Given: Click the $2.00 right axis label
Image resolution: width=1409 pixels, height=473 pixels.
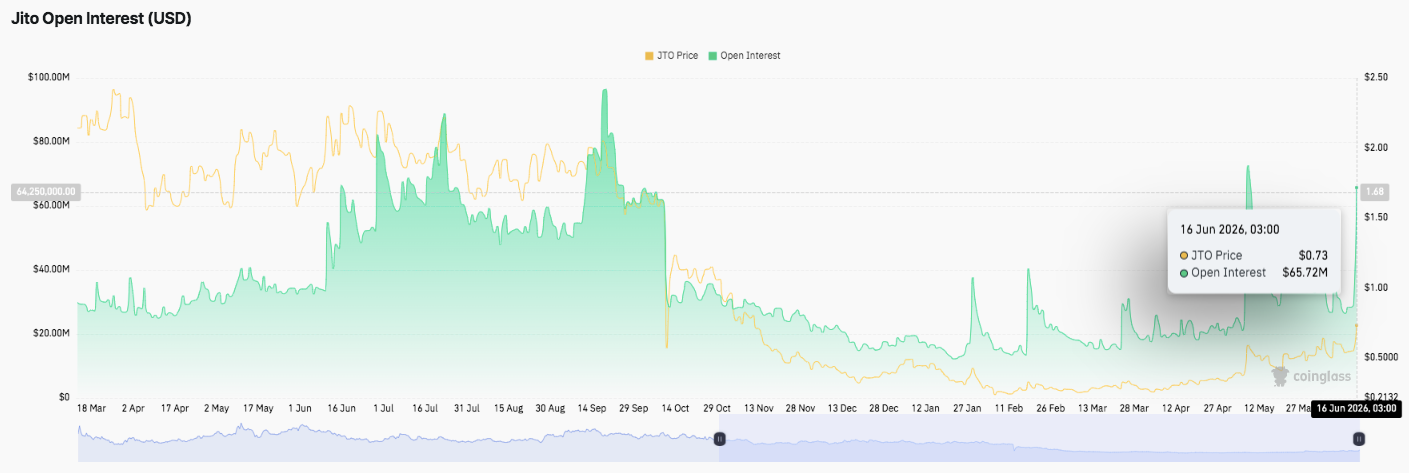Looking at the screenshot, I should pyautogui.click(x=1376, y=147).
